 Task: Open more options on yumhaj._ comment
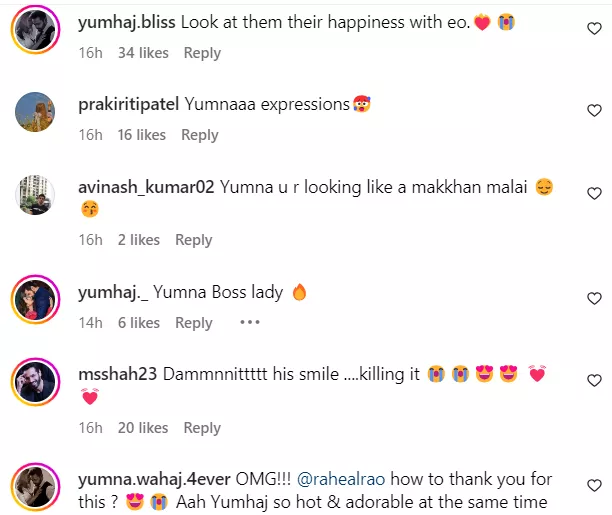[249, 323]
